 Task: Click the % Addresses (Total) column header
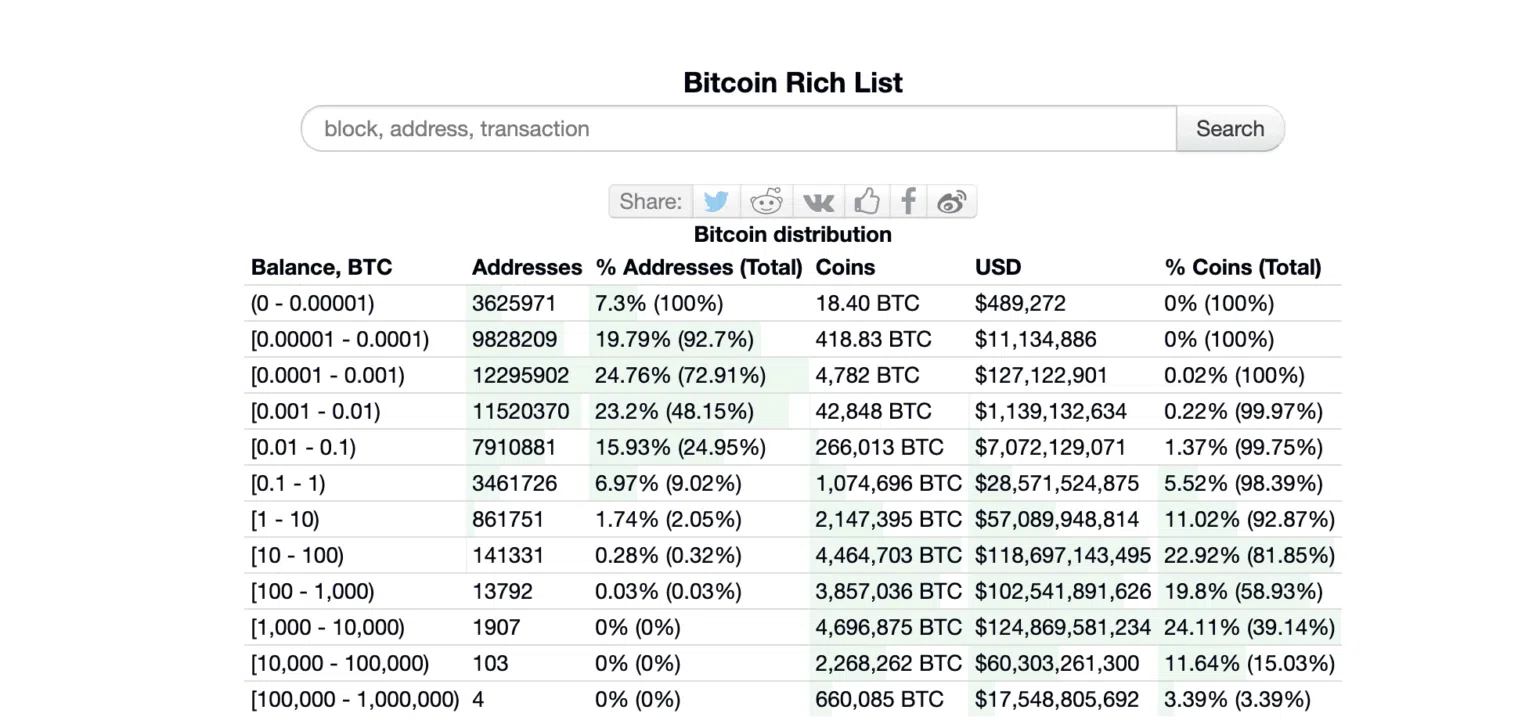[699, 267]
